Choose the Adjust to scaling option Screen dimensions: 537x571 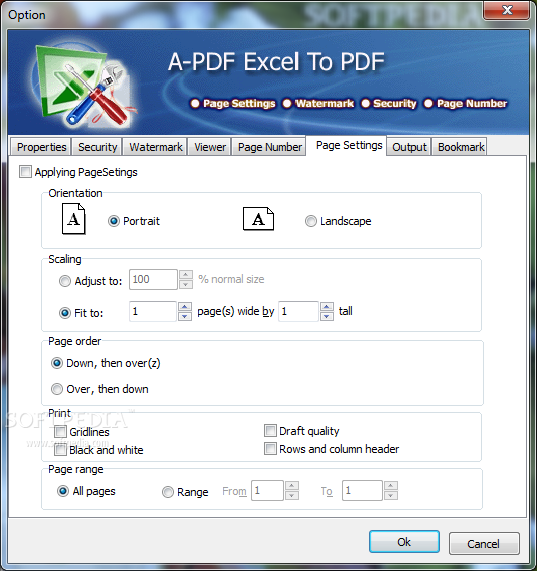pos(65,281)
